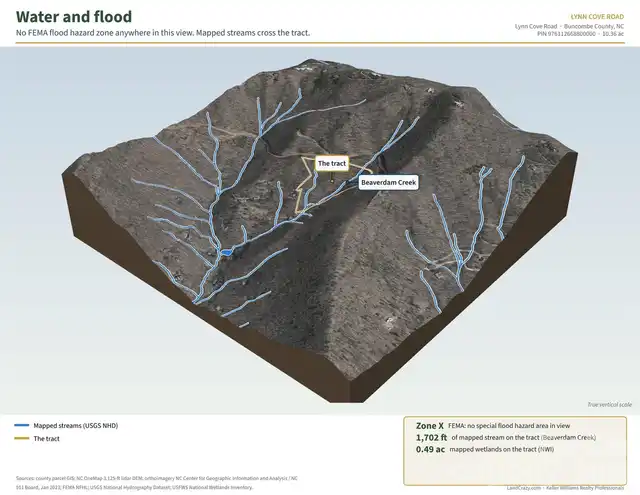640x495 pixels.
Task: Click the "True vertical scale" note
Action: click(x=609, y=404)
